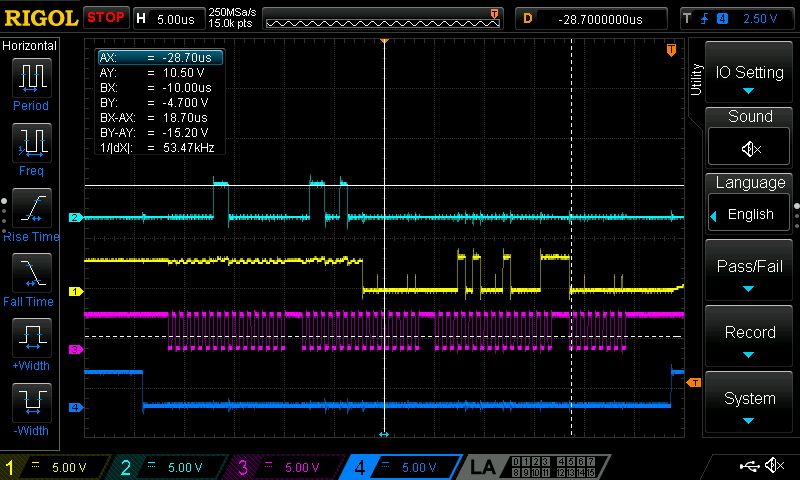800x480 pixels.
Task: Click the BY -4.700 V cursor value
Action: [x=185, y=103]
